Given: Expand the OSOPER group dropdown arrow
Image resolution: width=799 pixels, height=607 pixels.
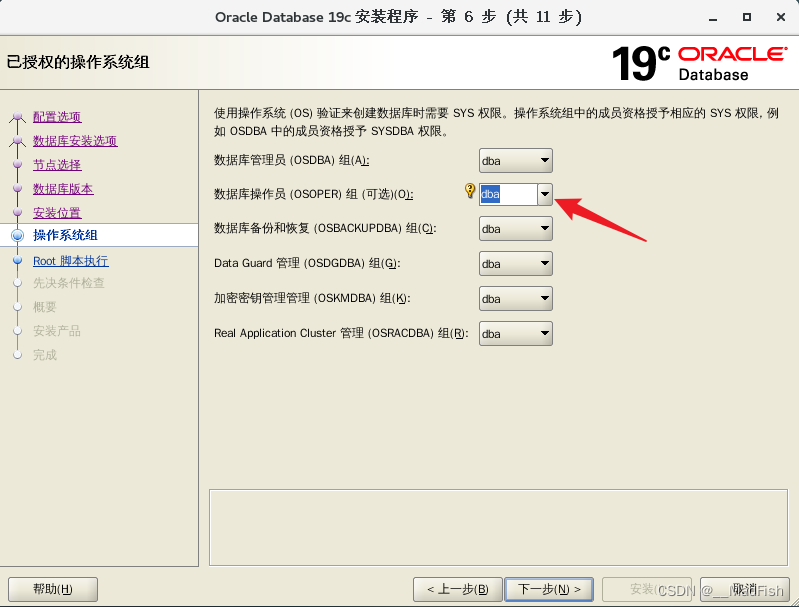Looking at the screenshot, I should coord(545,194).
